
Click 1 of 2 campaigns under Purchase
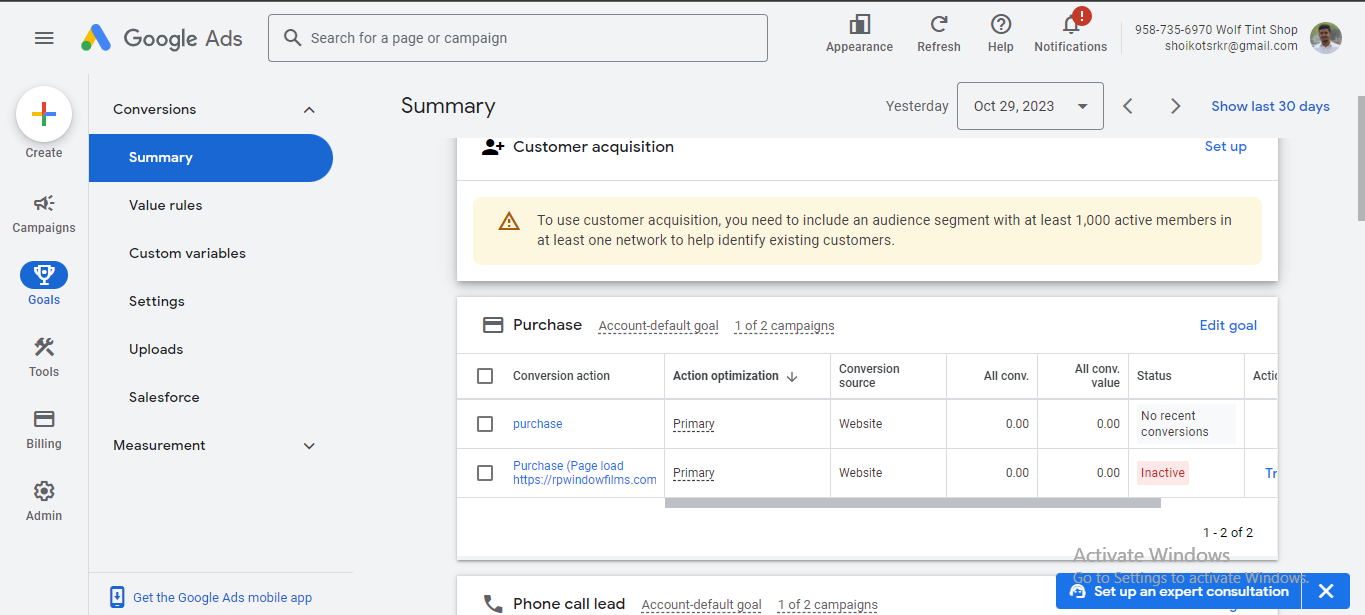tap(784, 326)
